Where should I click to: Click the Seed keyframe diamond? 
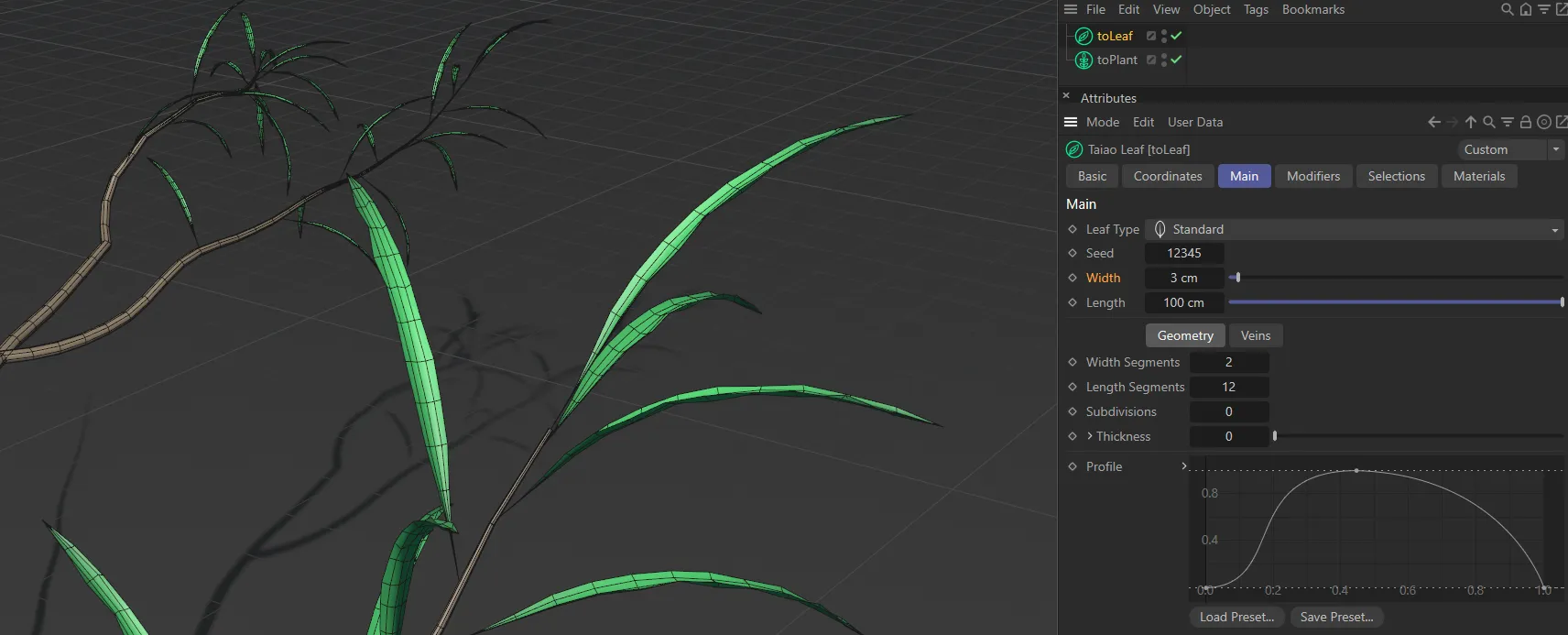pyautogui.click(x=1073, y=253)
